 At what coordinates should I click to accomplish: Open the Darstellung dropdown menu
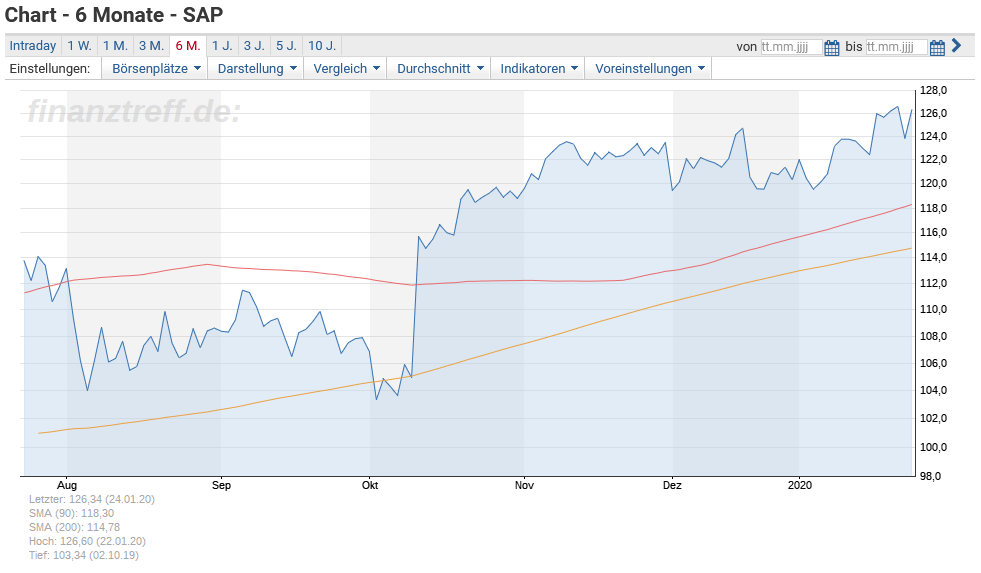(257, 69)
